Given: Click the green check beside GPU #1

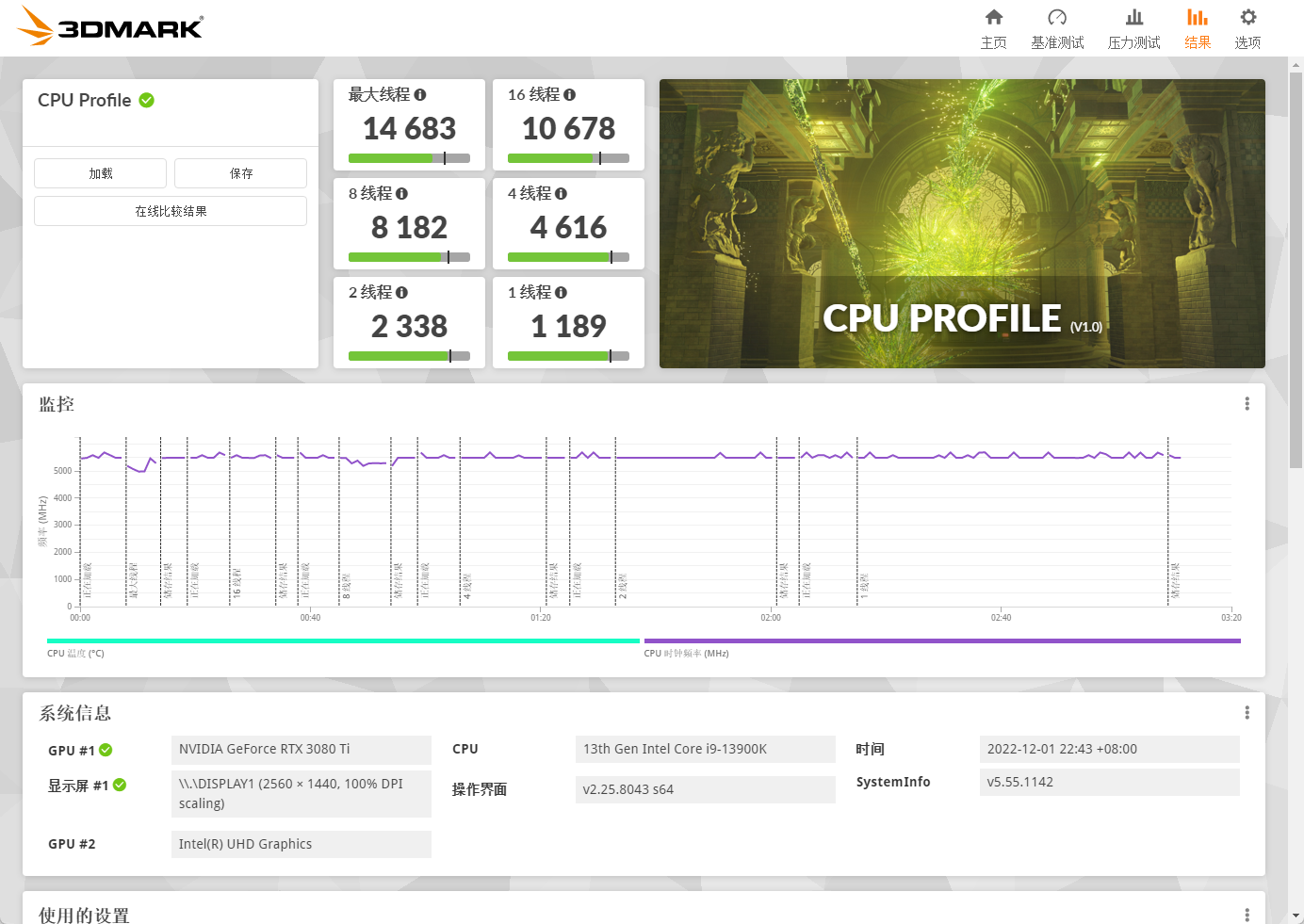Looking at the screenshot, I should (x=106, y=750).
